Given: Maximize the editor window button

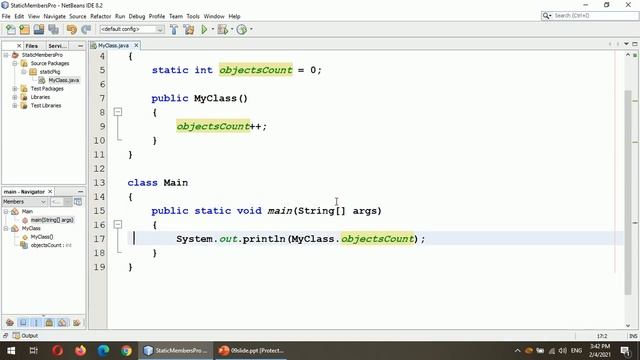Looking at the screenshot, I should (x=635, y=44).
